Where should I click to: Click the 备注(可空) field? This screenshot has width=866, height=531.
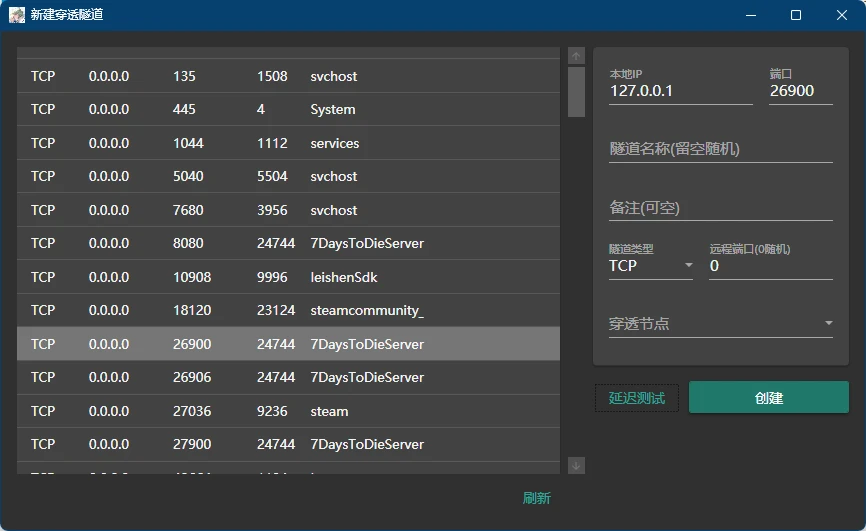721,208
